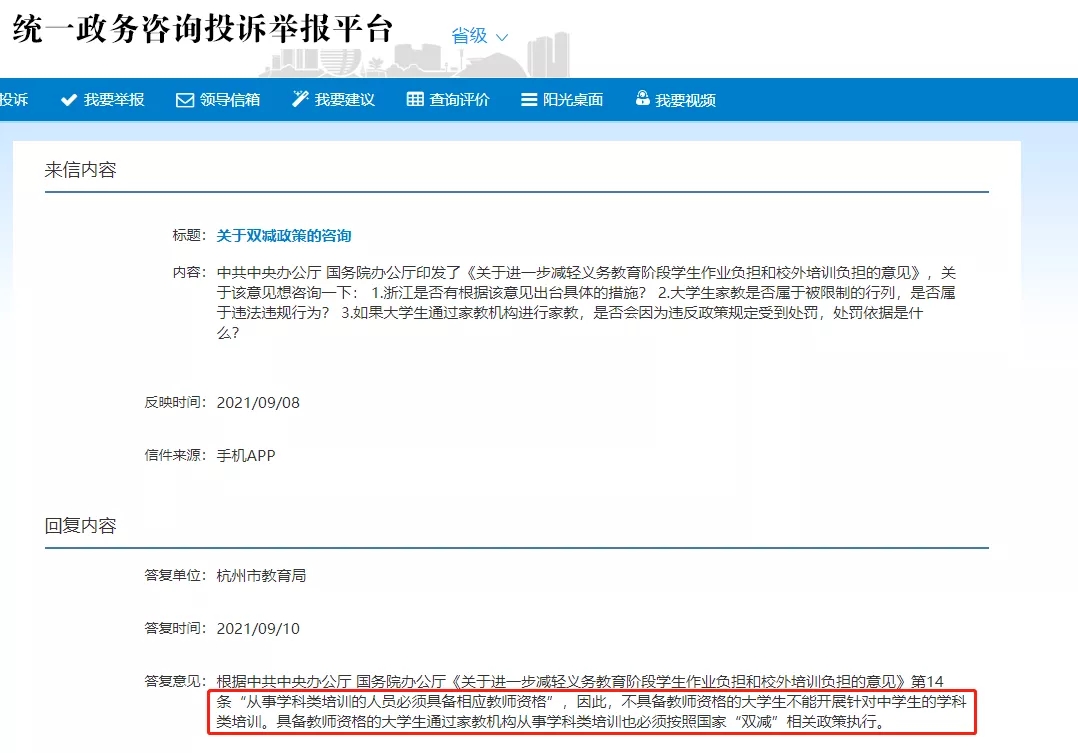Open the 关于双减政策的咨询 title link

coord(284,235)
